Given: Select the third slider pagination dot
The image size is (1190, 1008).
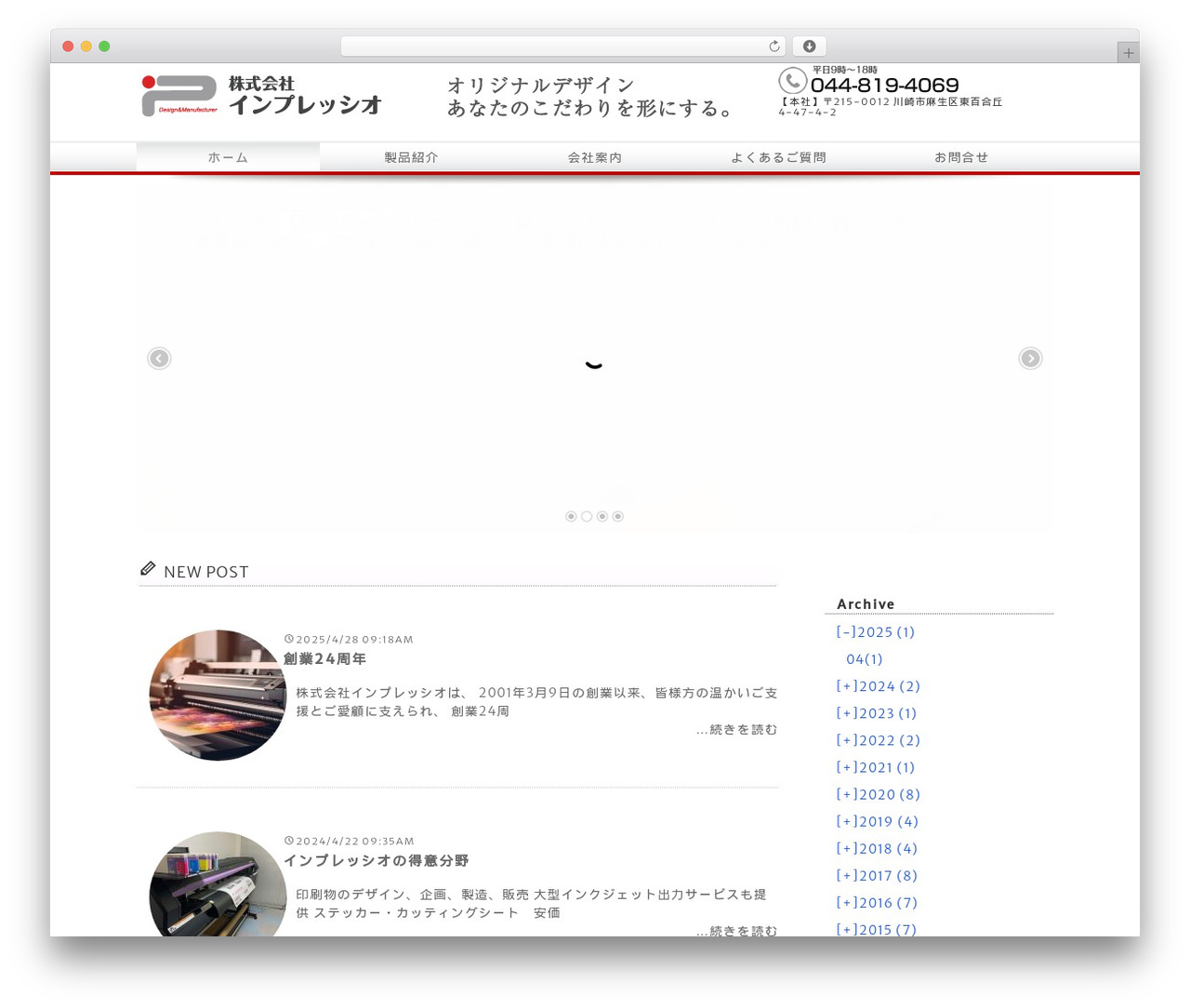Looking at the screenshot, I should tap(602, 516).
